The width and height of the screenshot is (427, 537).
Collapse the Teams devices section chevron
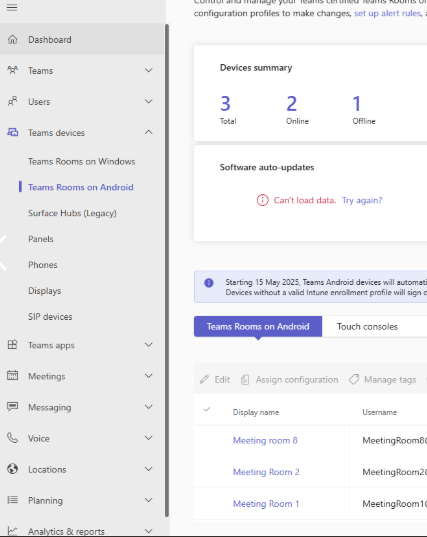(149, 132)
